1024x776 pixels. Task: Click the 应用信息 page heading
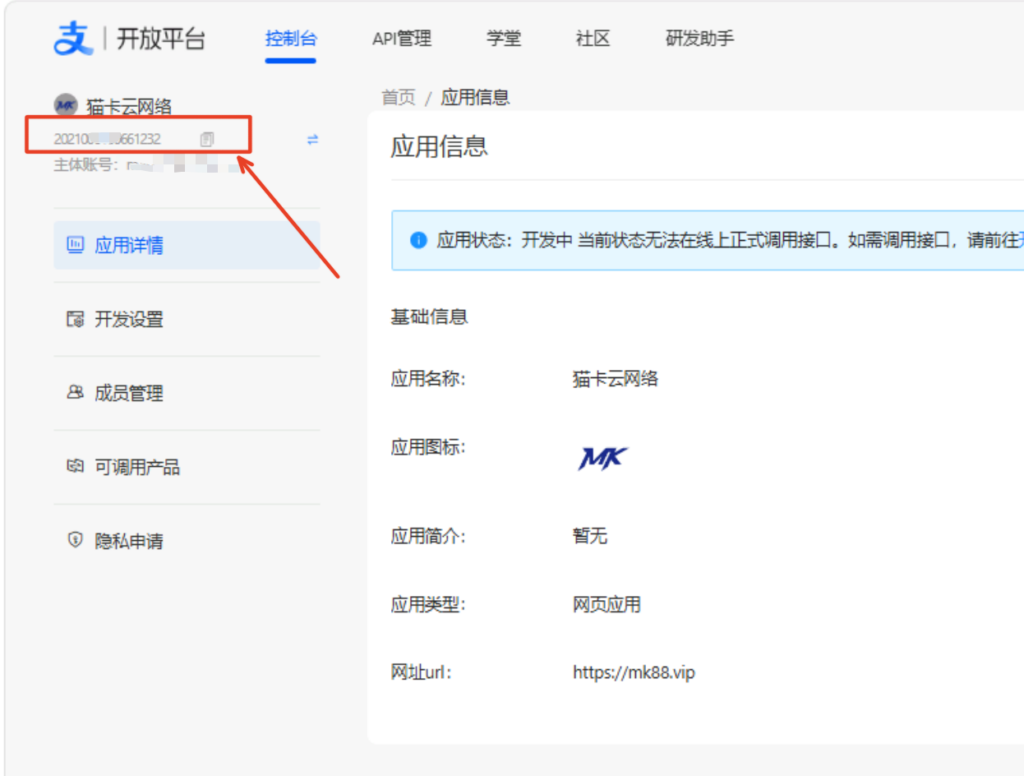coord(439,146)
